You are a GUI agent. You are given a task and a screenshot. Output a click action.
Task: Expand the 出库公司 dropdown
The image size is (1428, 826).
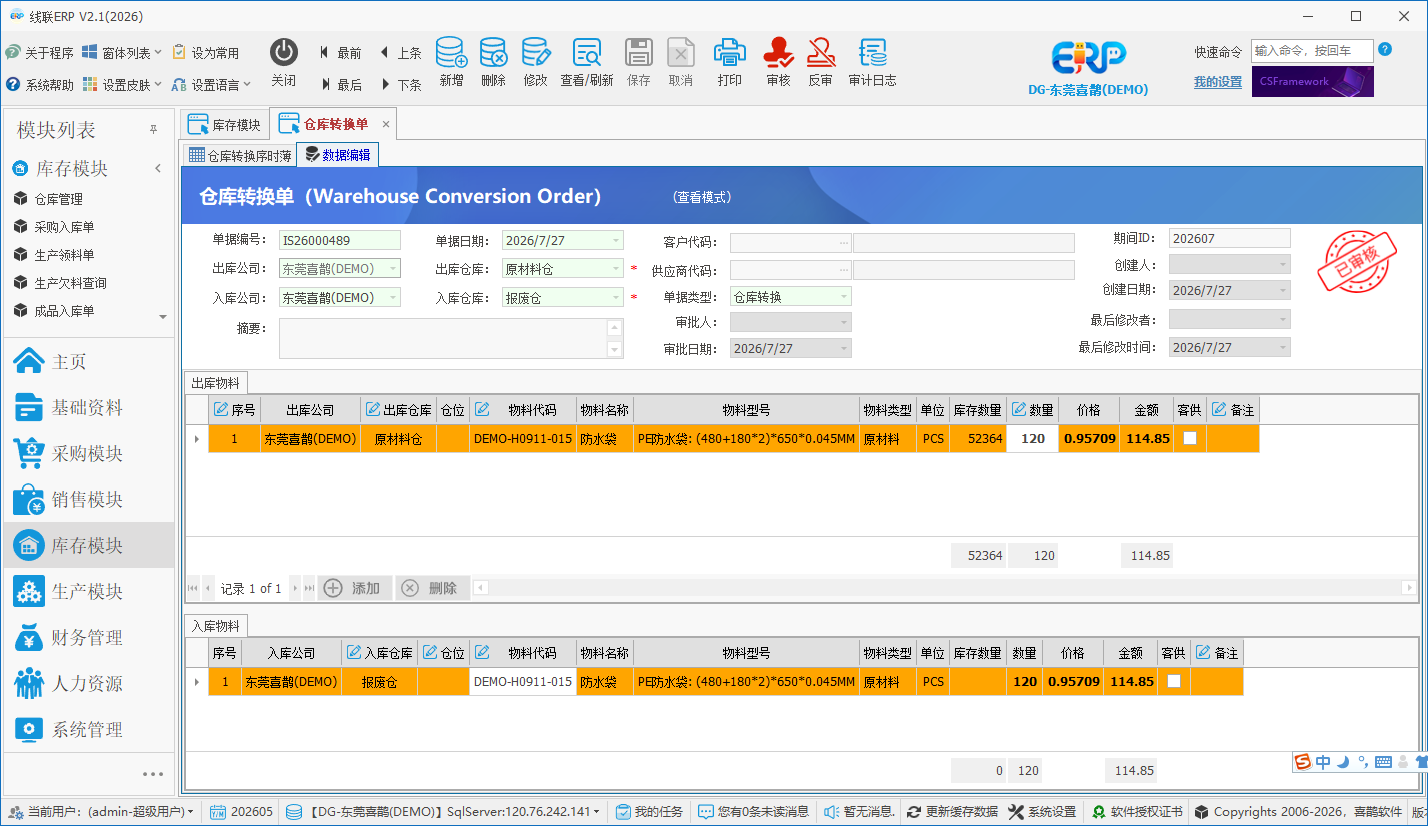392,269
